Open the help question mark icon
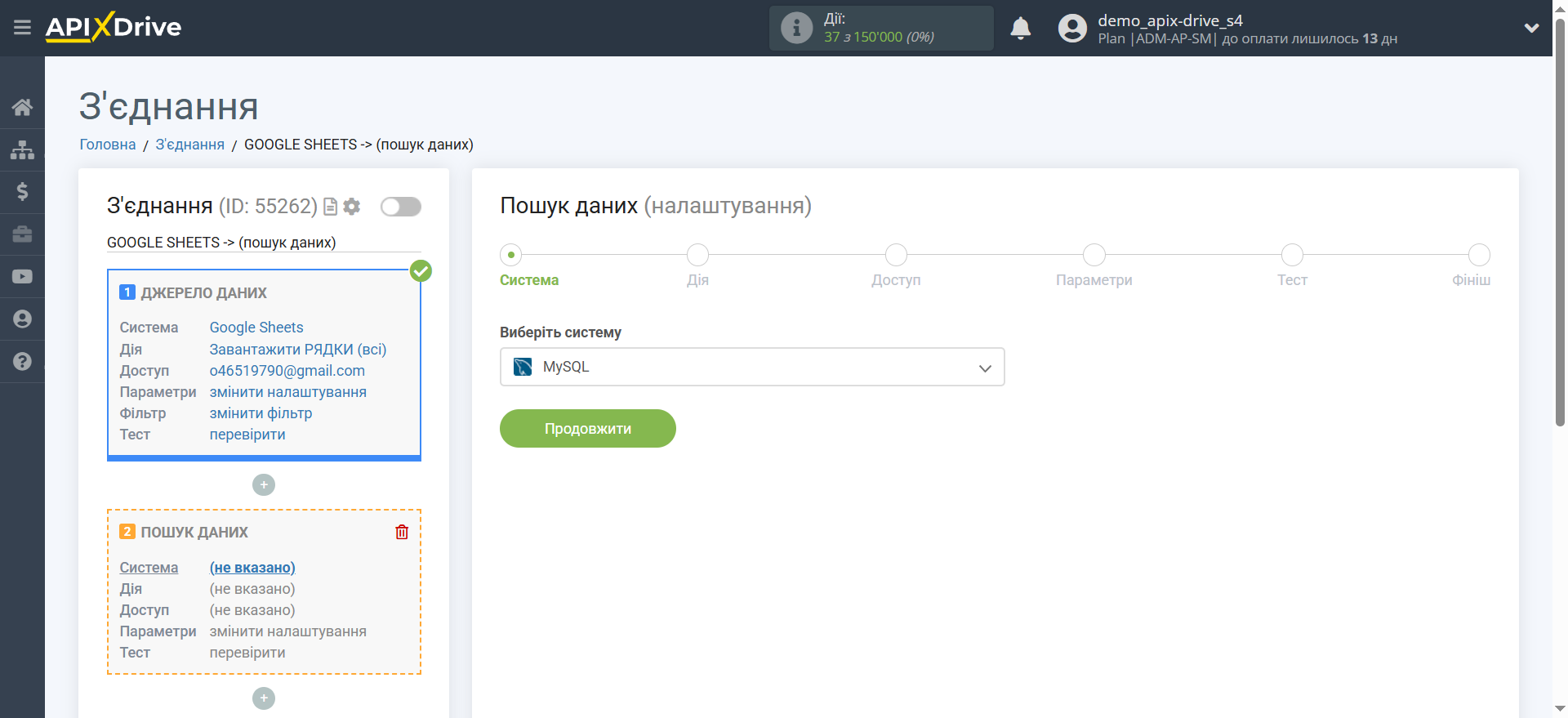The height and width of the screenshot is (718, 1568). (x=22, y=362)
